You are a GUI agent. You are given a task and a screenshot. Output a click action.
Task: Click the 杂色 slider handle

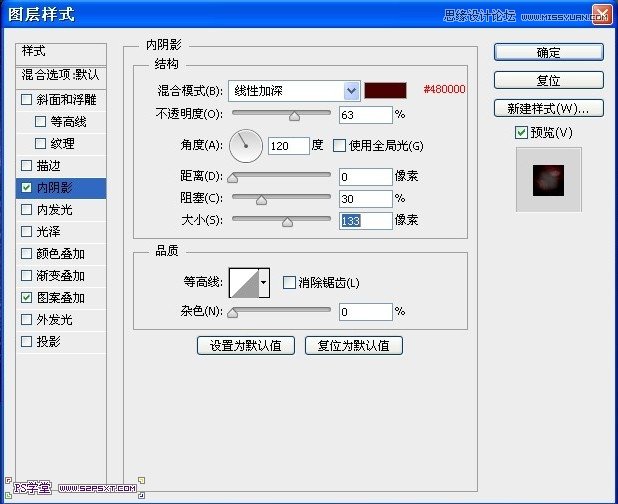coord(233,313)
